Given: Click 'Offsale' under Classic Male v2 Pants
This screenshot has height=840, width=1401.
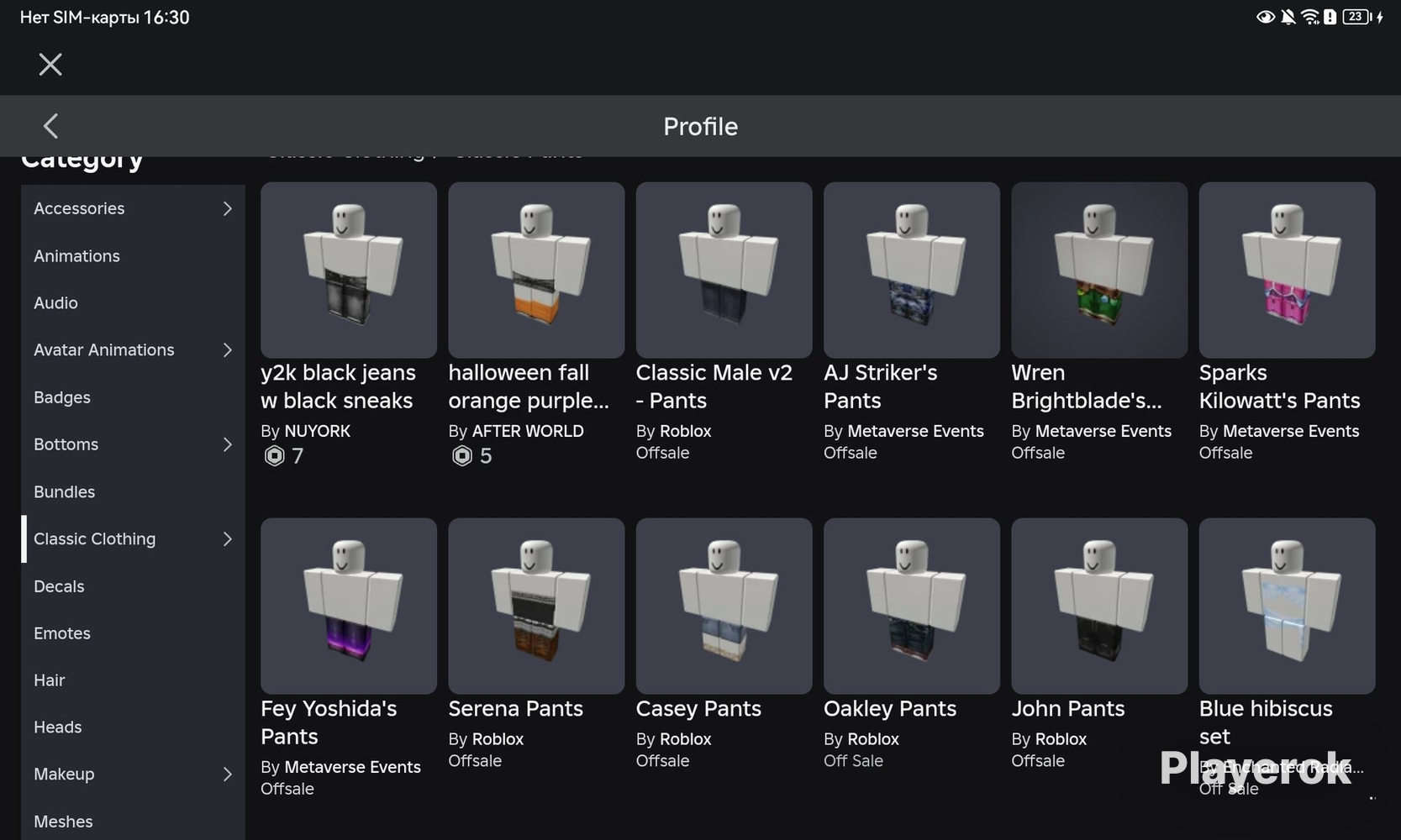Looking at the screenshot, I should pyautogui.click(x=662, y=453).
